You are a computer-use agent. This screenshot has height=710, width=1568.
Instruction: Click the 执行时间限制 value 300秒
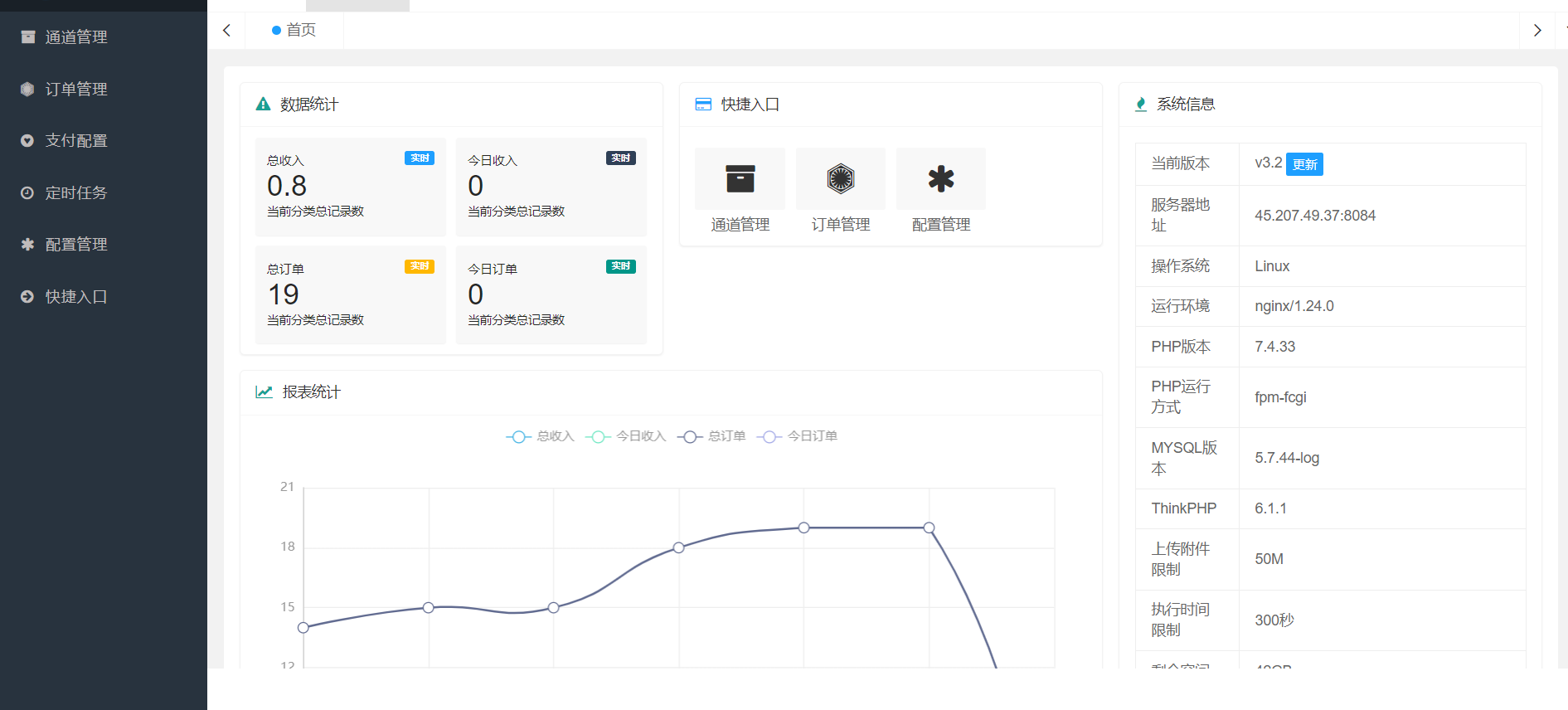click(1274, 620)
